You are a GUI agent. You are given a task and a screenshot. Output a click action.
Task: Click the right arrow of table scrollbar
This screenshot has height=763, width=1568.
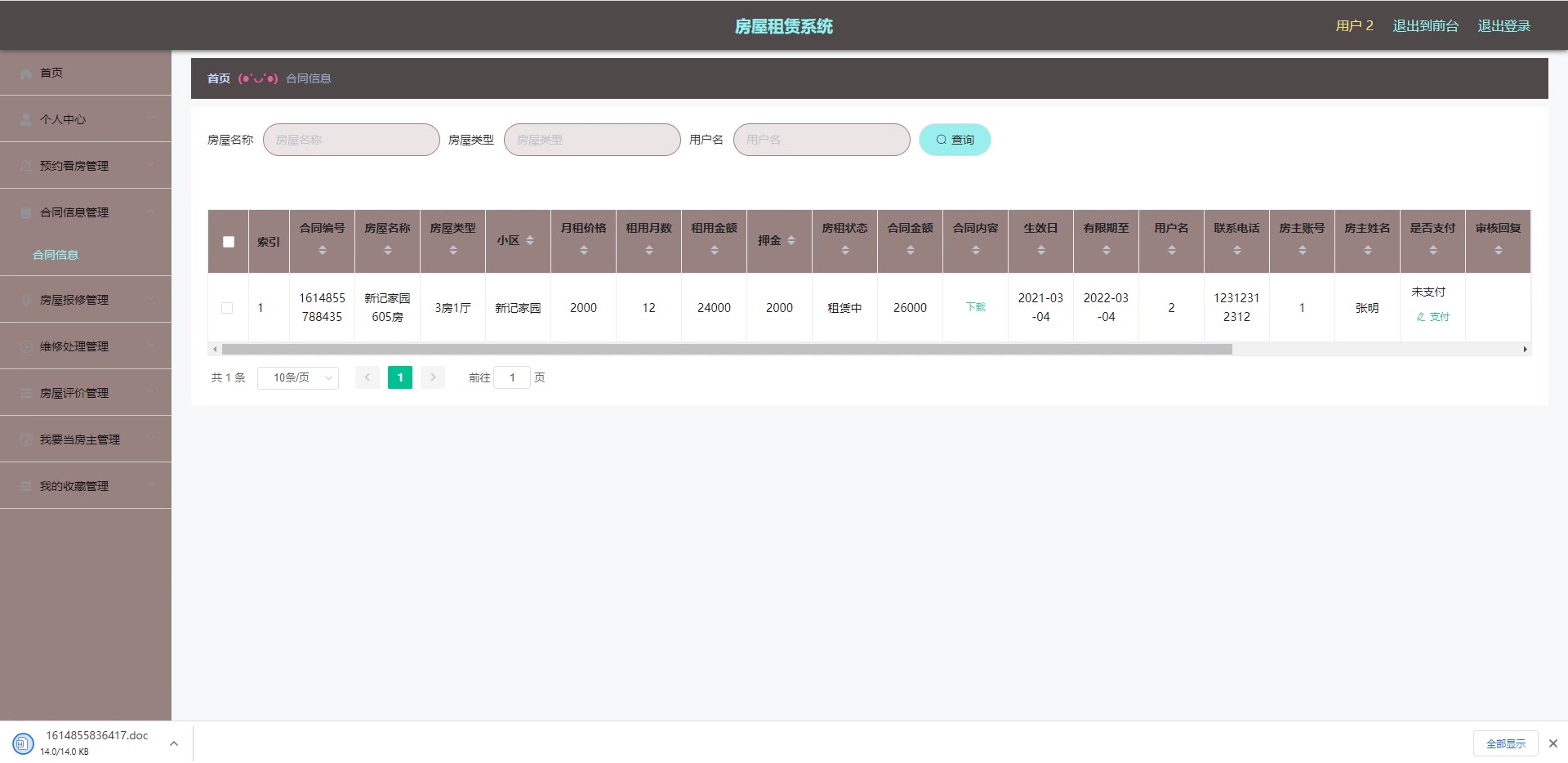(x=1525, y=350)
